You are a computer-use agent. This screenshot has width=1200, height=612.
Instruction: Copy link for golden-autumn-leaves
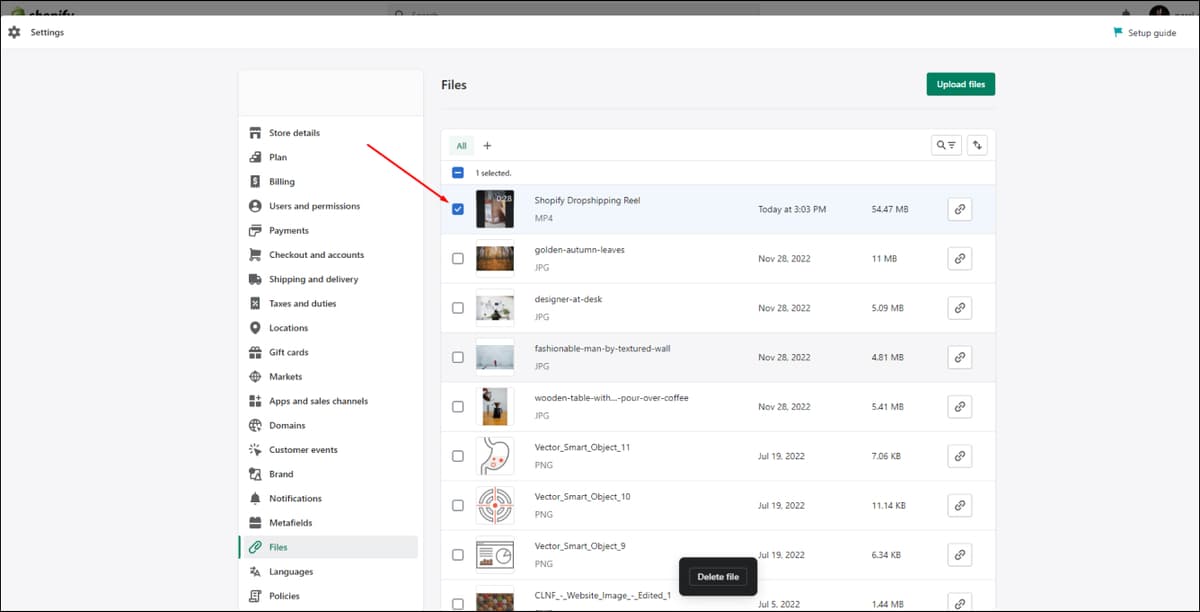click(959, 258)
